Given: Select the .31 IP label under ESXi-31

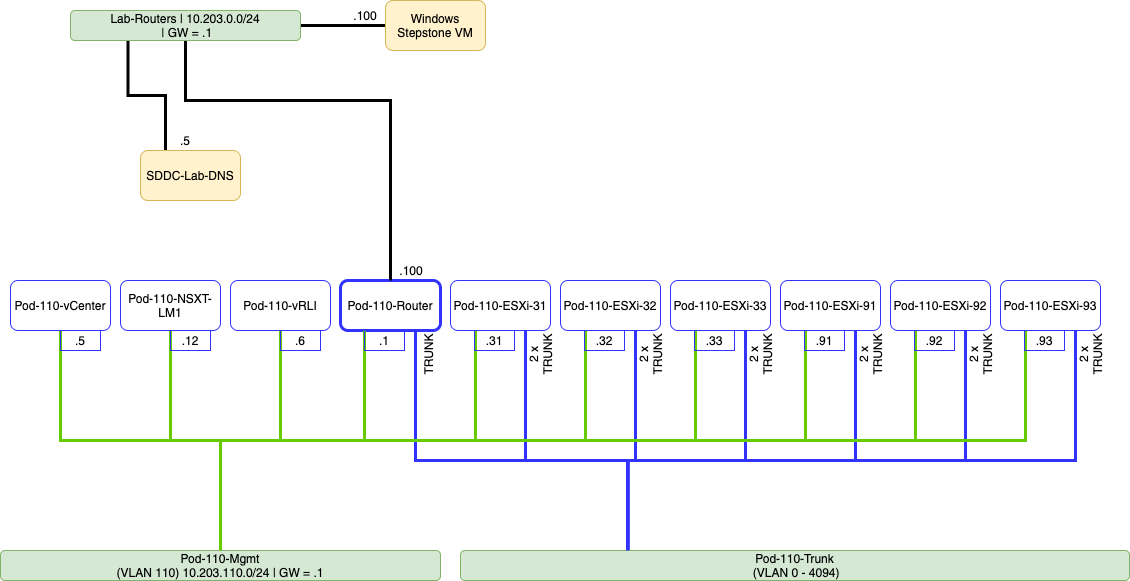Looking at the screenshot, I should pos(494,341).
